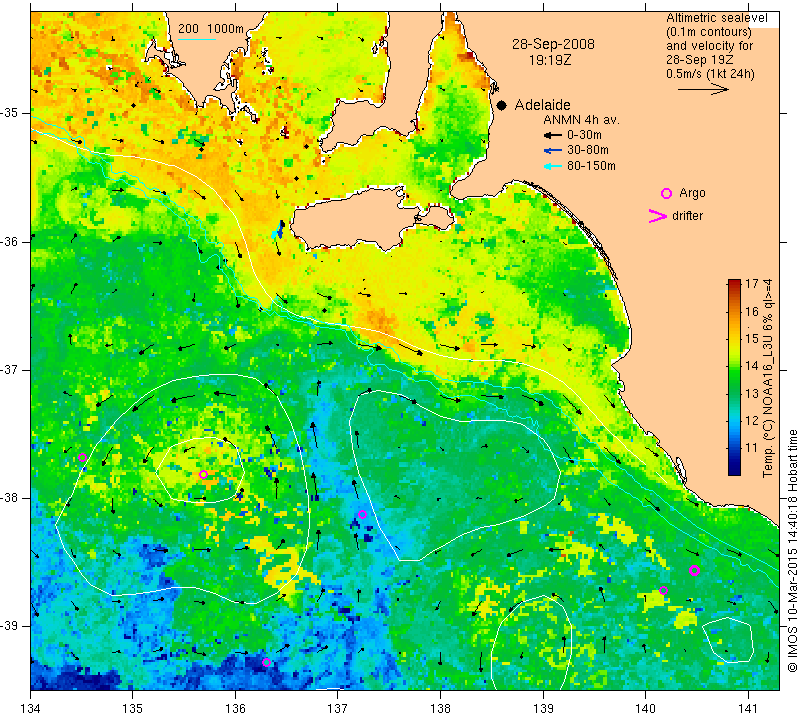The height and width of the screenshot is (720, 800).
Task: Click the blue 30-80m legend arrow
Action: coord(553,151)
